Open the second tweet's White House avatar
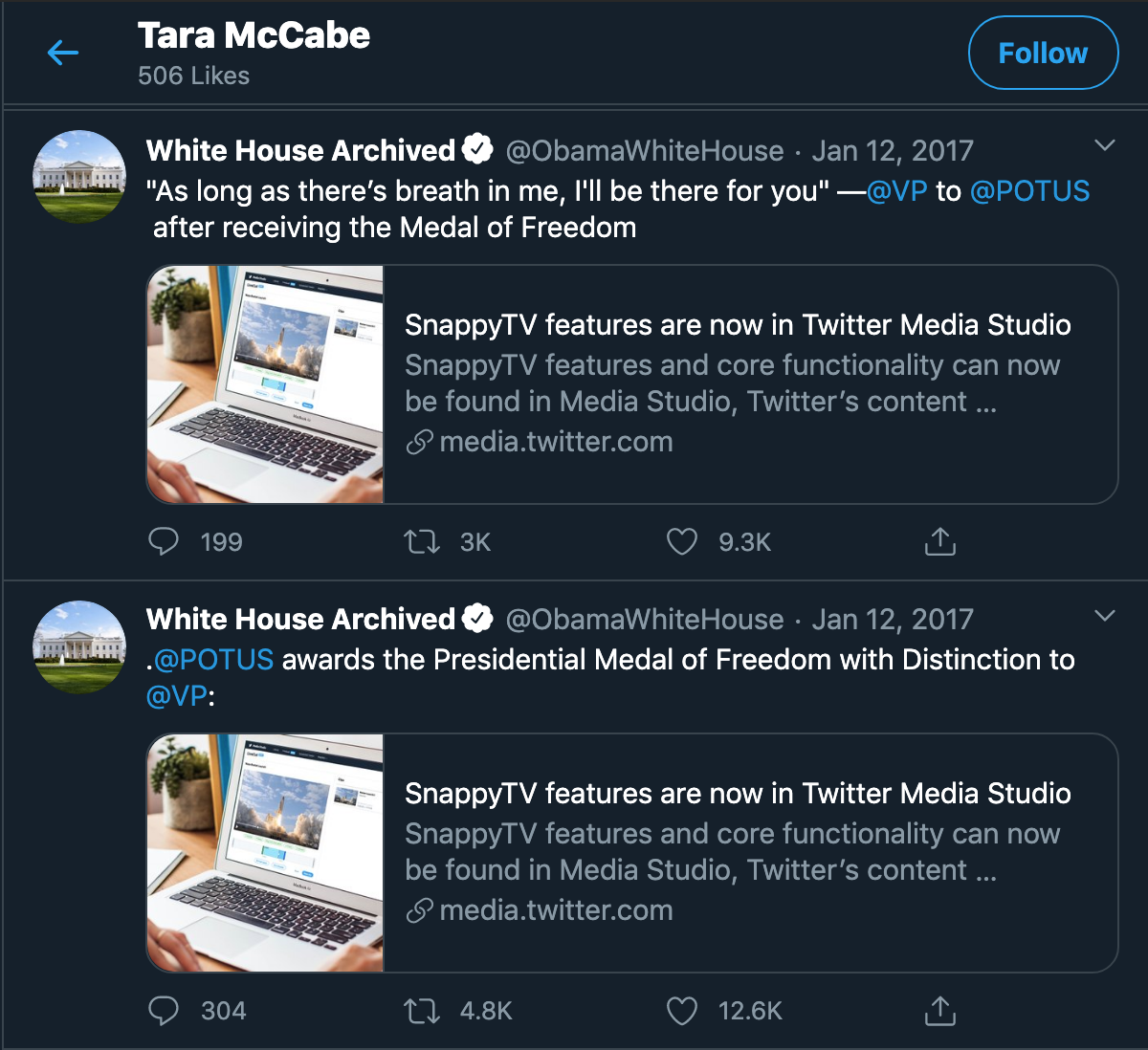 79,646
